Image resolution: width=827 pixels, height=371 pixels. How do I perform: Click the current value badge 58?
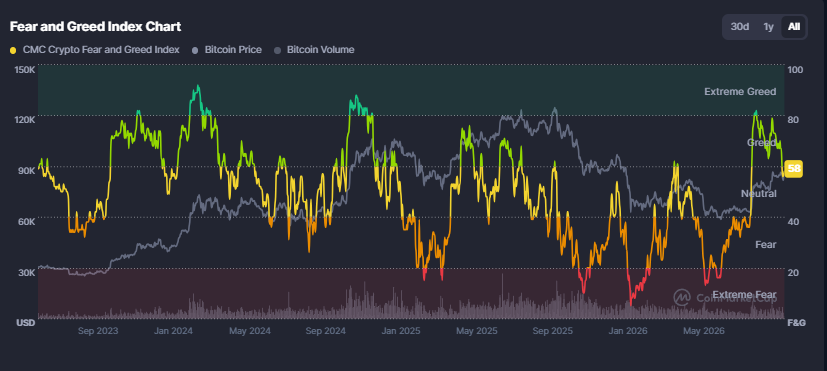click(x=793, y=169)
